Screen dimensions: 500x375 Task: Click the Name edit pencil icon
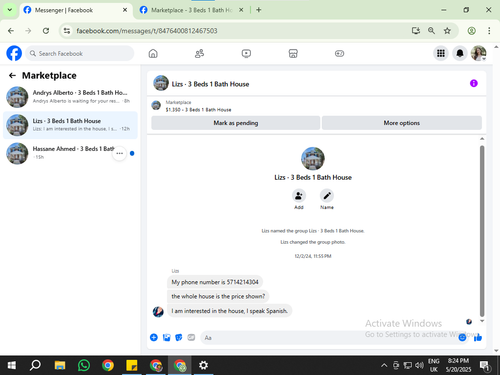(327, 196)
